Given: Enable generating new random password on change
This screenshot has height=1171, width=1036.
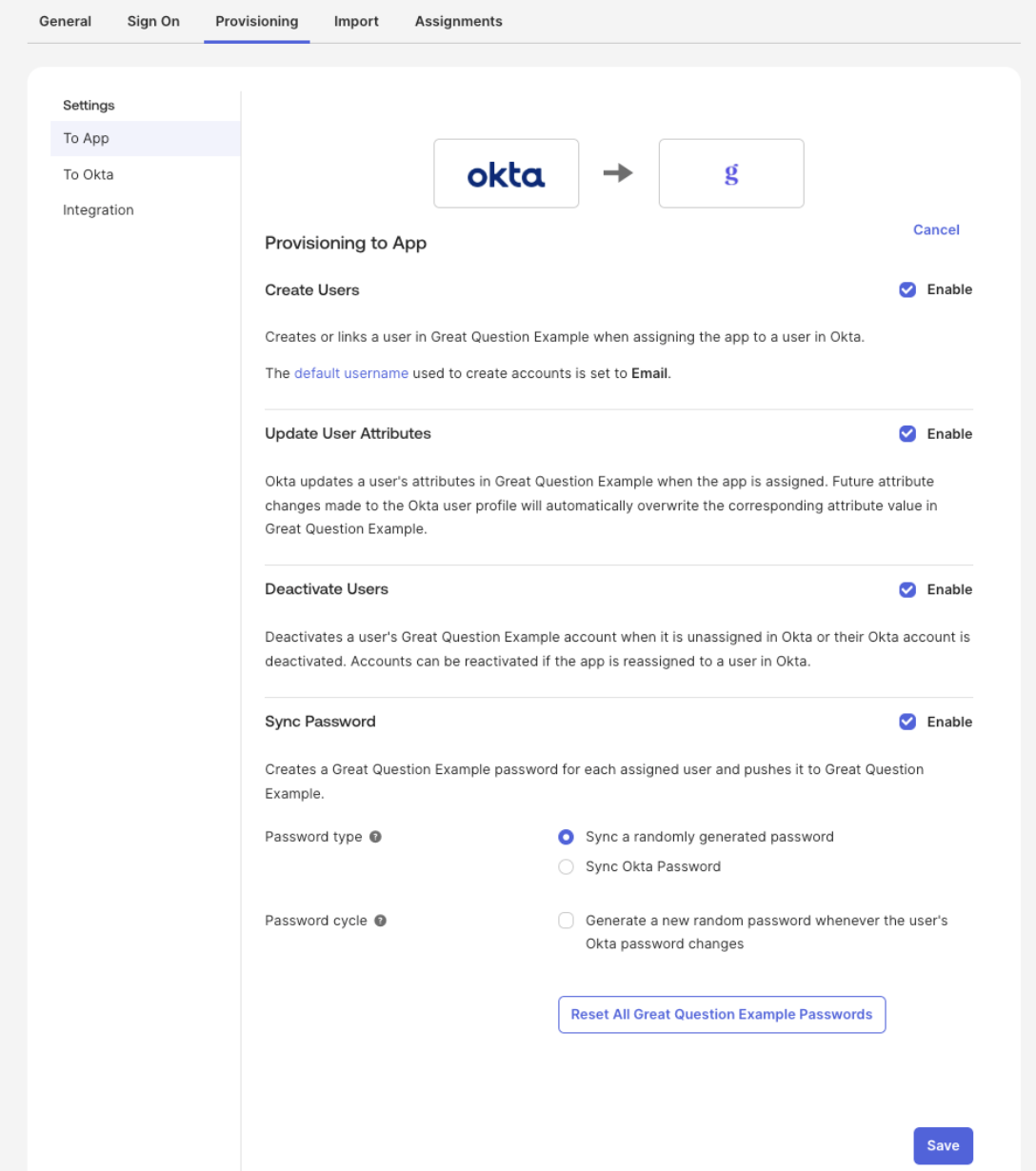Looking at the screenshot, I should click(x=566, y=921).
